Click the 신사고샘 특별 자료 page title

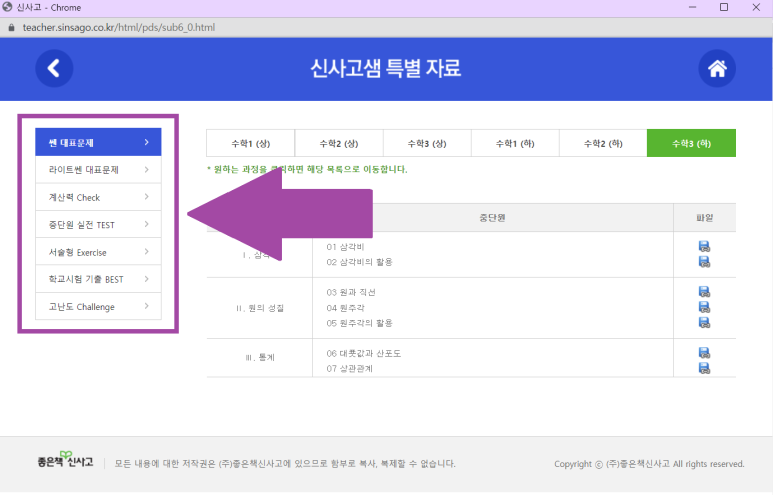point(386,68)
